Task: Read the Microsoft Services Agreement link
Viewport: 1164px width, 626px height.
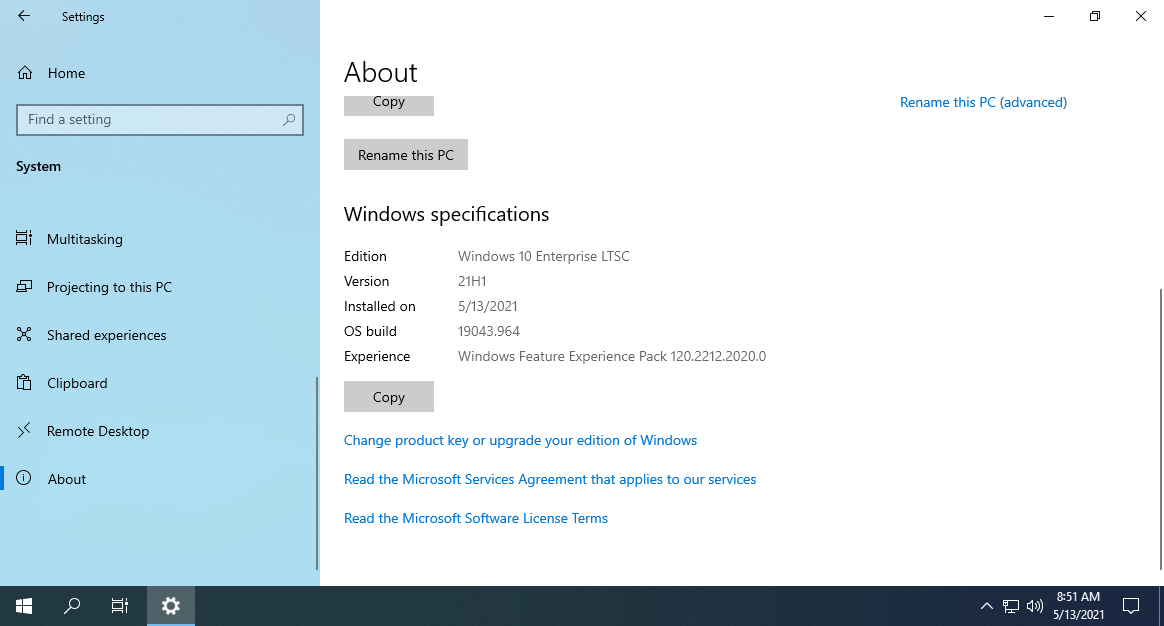Action: point(550,479)
